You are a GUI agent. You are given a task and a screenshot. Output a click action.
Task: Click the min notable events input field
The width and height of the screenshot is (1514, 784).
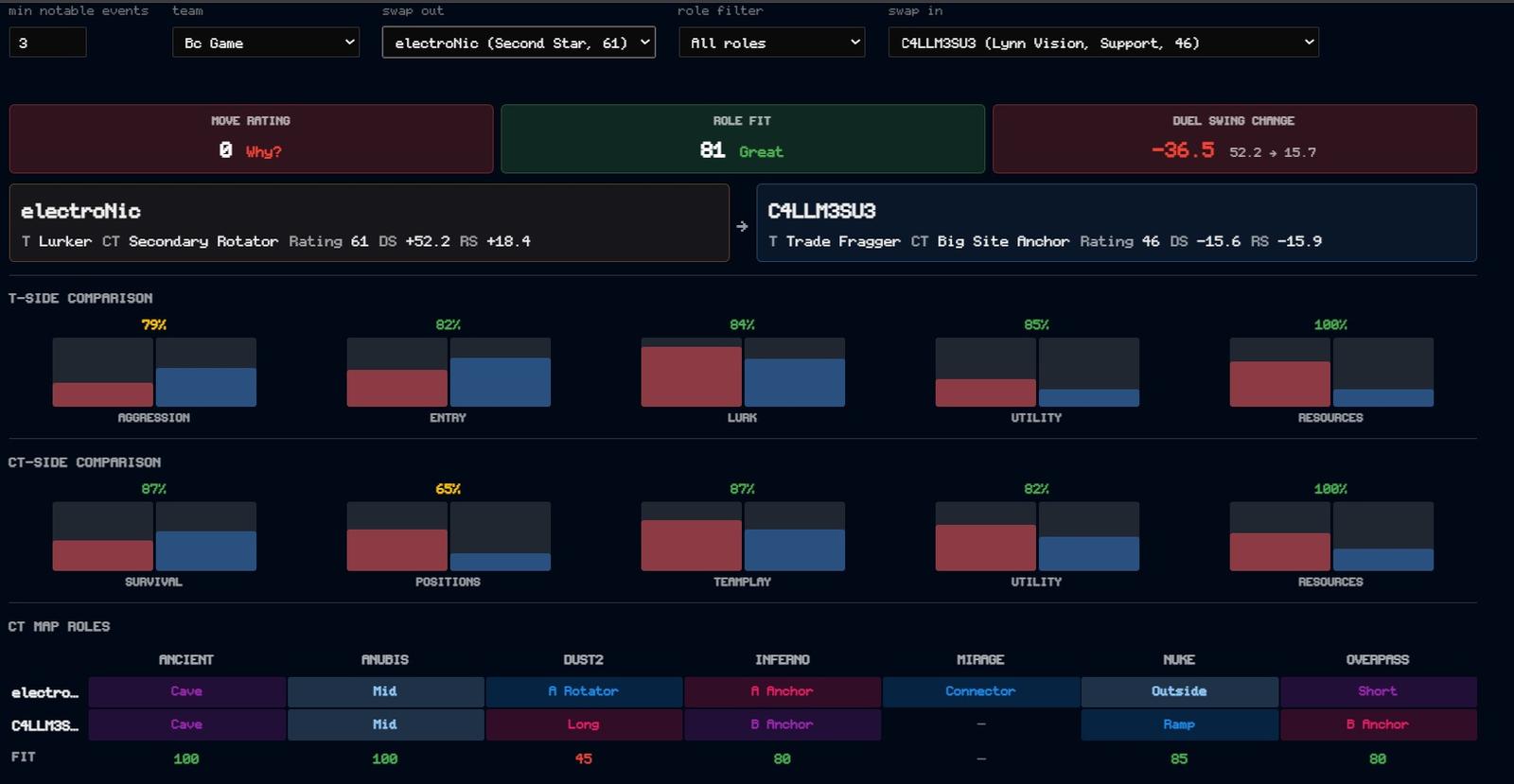pos(47,43)
